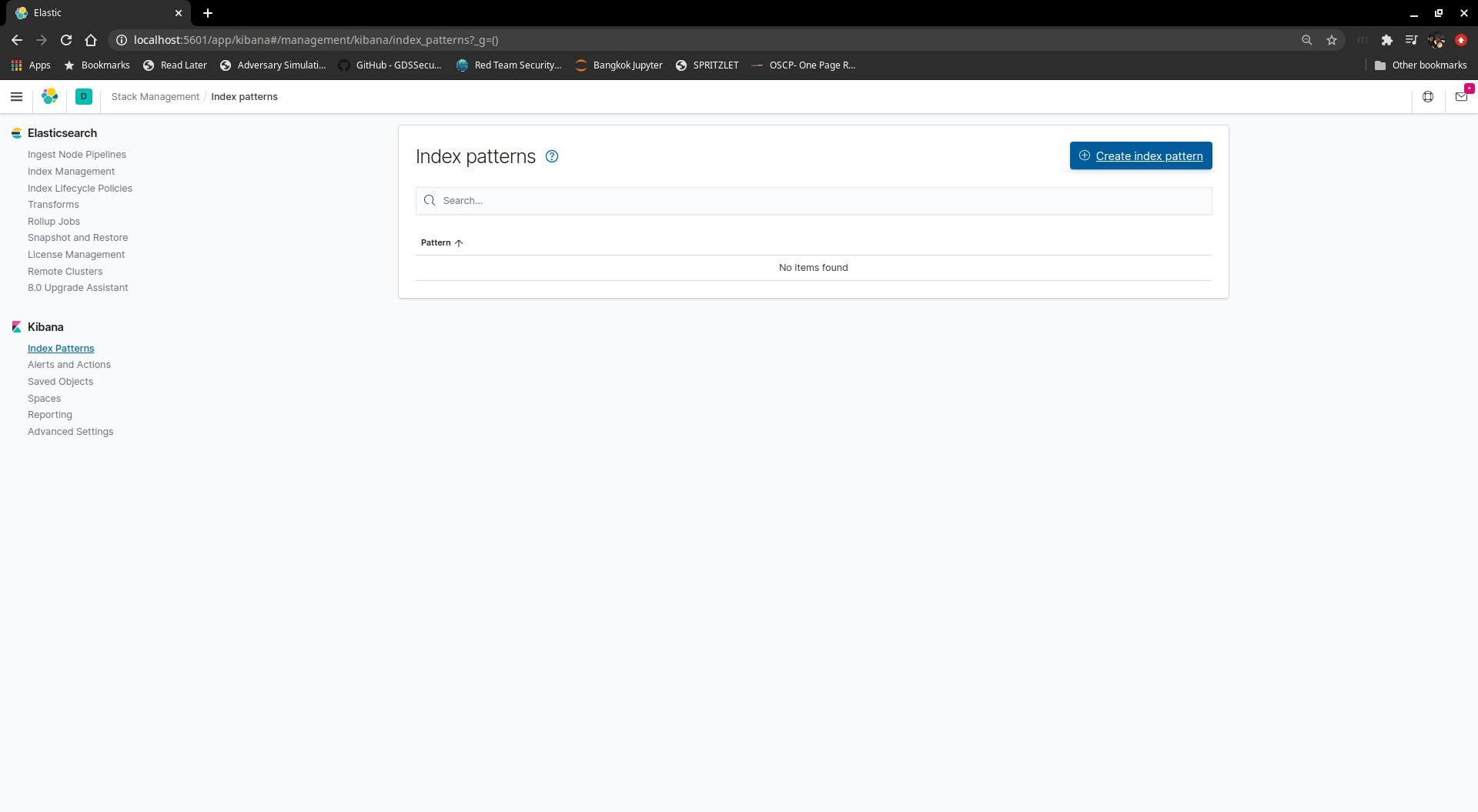Reload the current page
This screenshot has width=1478, height=812.
(x=66, y=40)
